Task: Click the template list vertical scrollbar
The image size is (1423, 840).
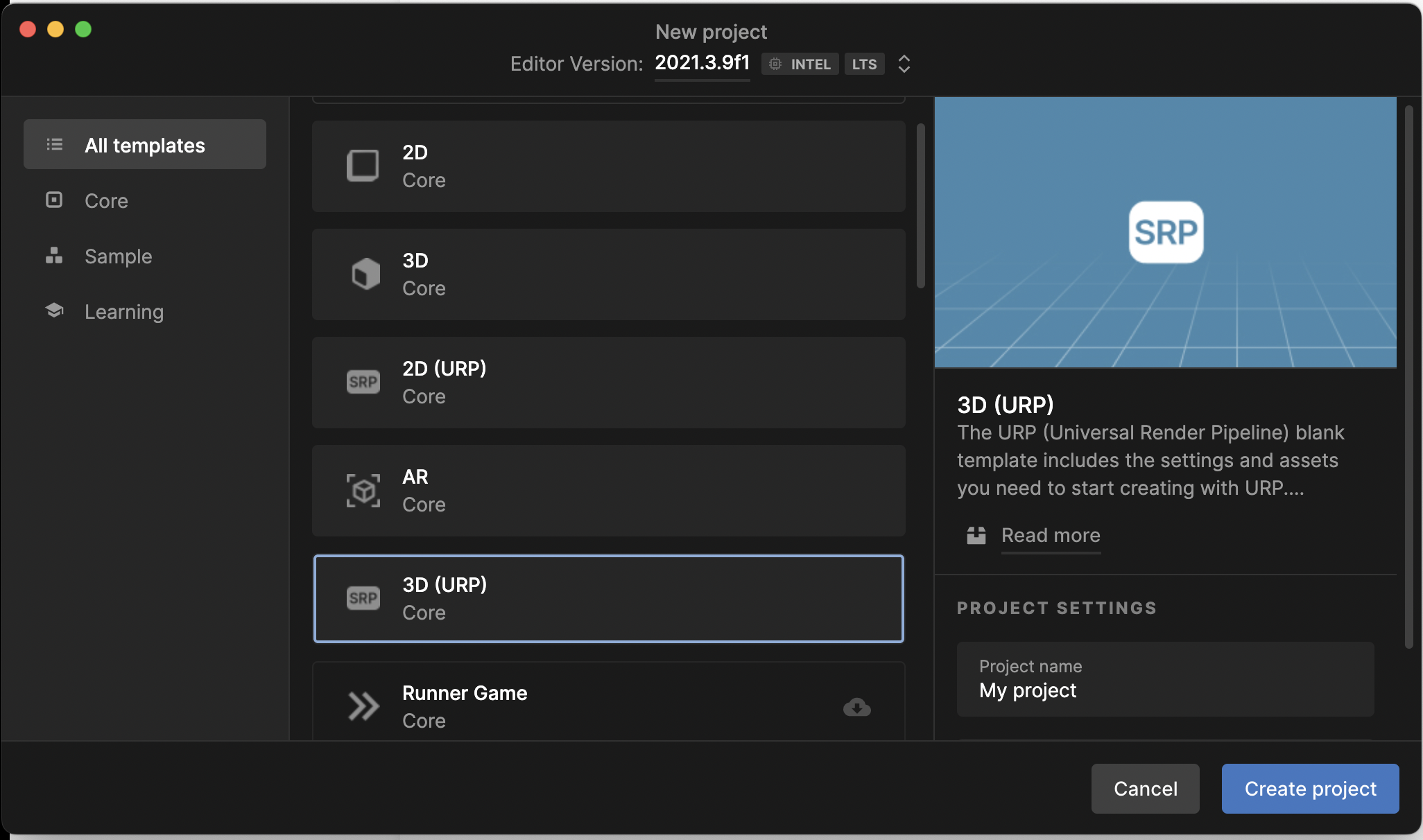Action: [x=921, y=205]
